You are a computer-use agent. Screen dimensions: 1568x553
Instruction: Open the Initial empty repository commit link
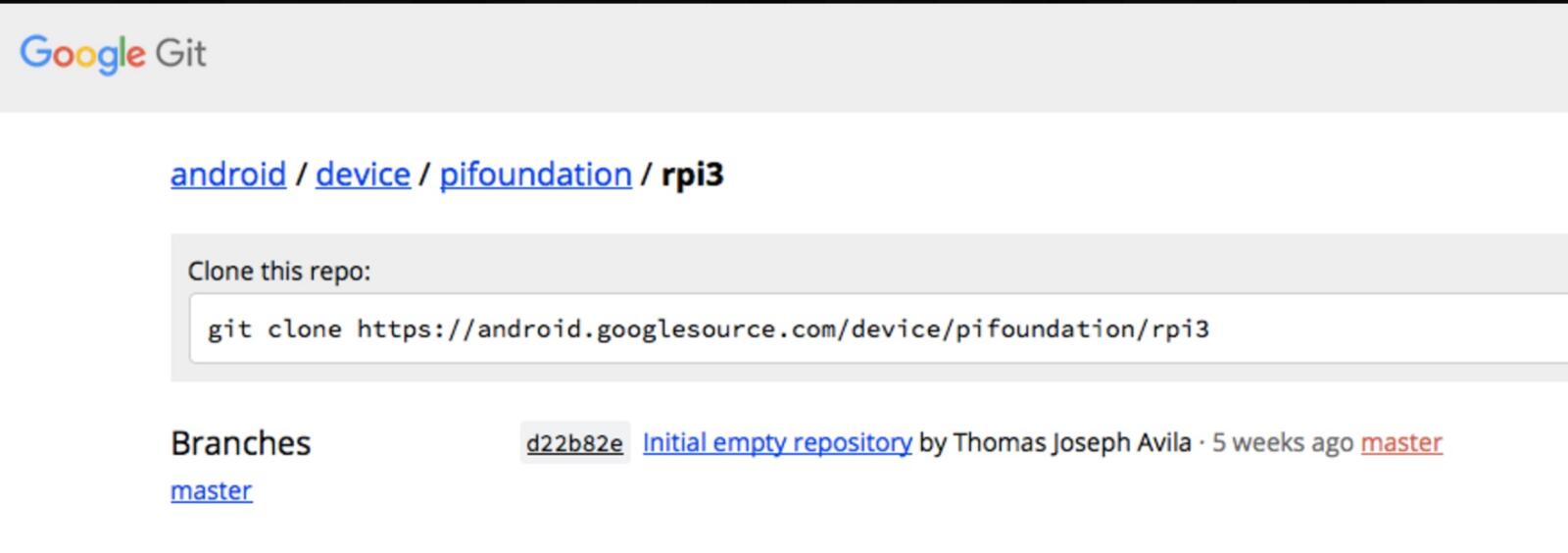[x=777, y=443]
